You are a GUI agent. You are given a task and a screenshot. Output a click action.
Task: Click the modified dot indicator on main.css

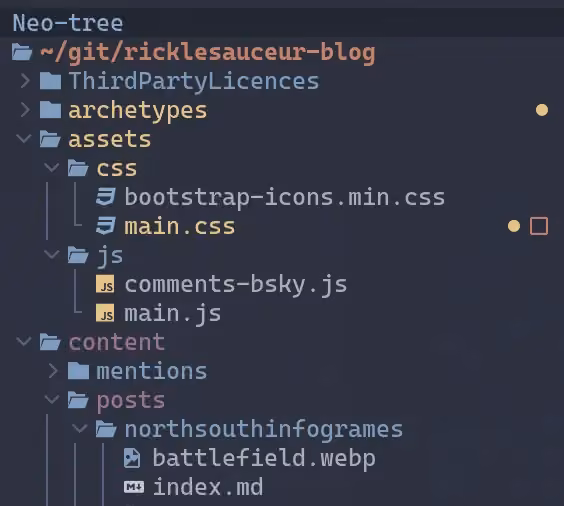514,226
